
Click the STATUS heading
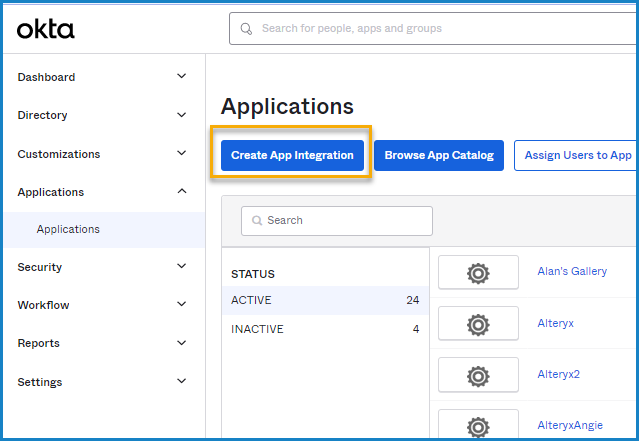pos(253,274)
